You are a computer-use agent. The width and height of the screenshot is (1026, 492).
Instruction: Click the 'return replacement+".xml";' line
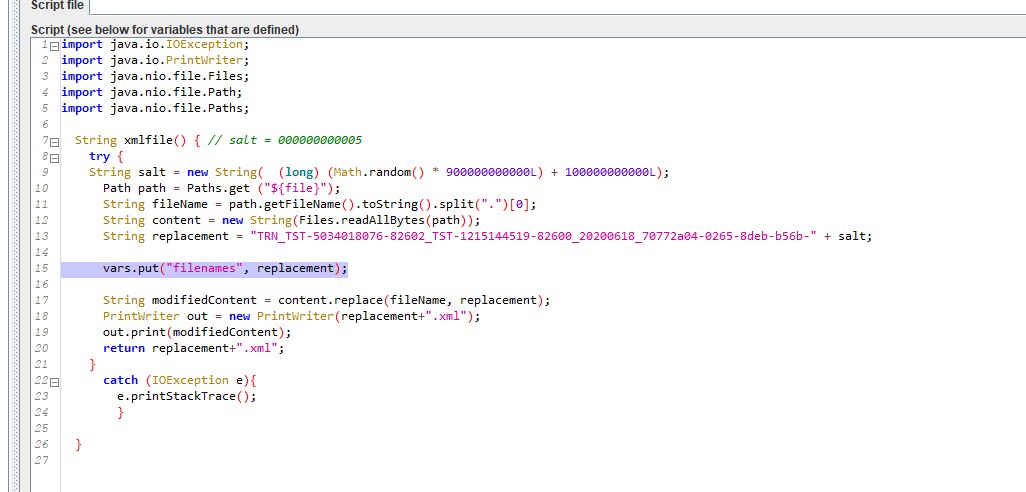point(194,348)
